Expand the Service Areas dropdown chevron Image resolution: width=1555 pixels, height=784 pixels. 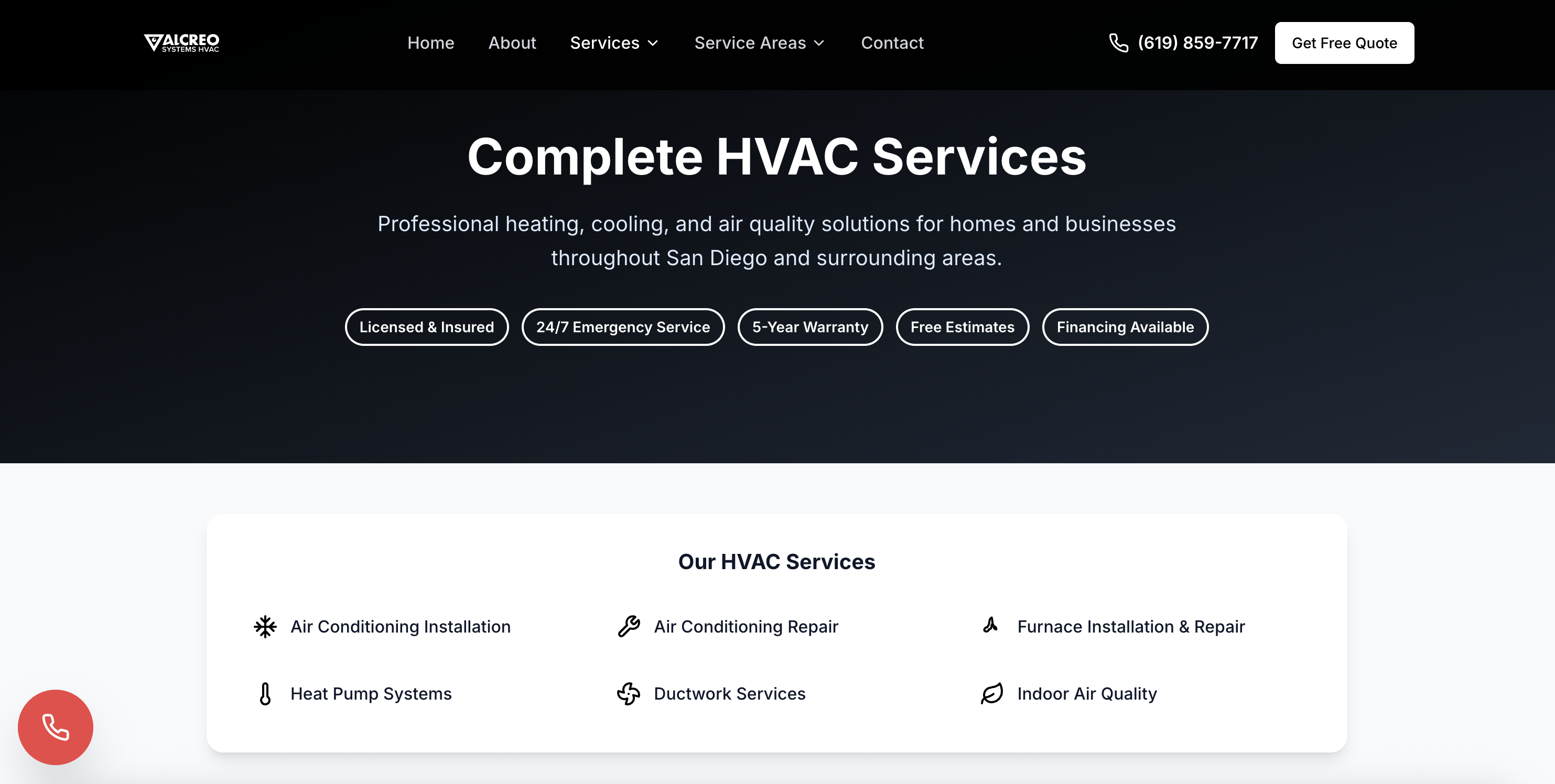coord(819,43)
